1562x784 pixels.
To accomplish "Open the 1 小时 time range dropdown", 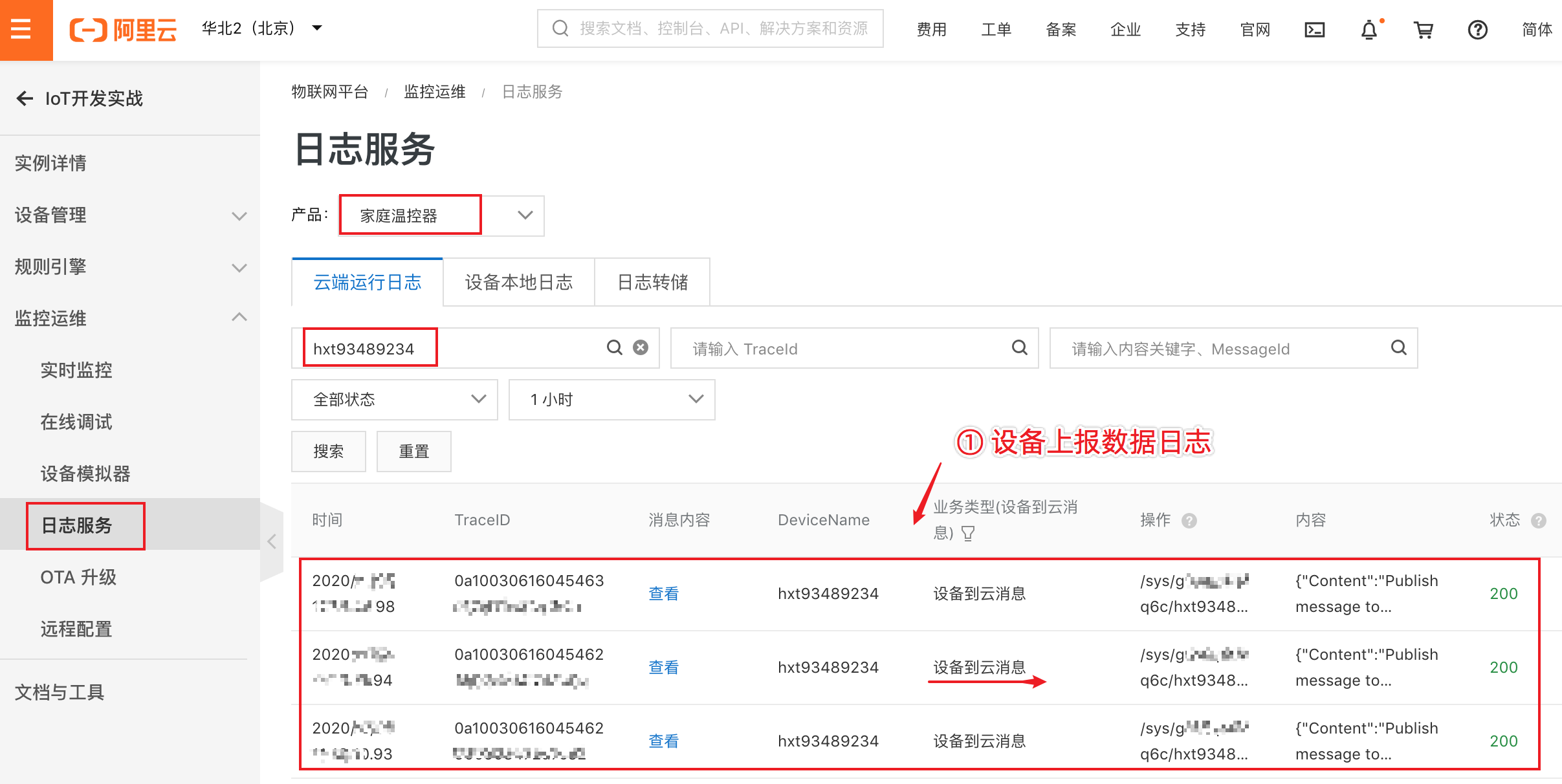I will pyautogui.click(x=611, y=400).
